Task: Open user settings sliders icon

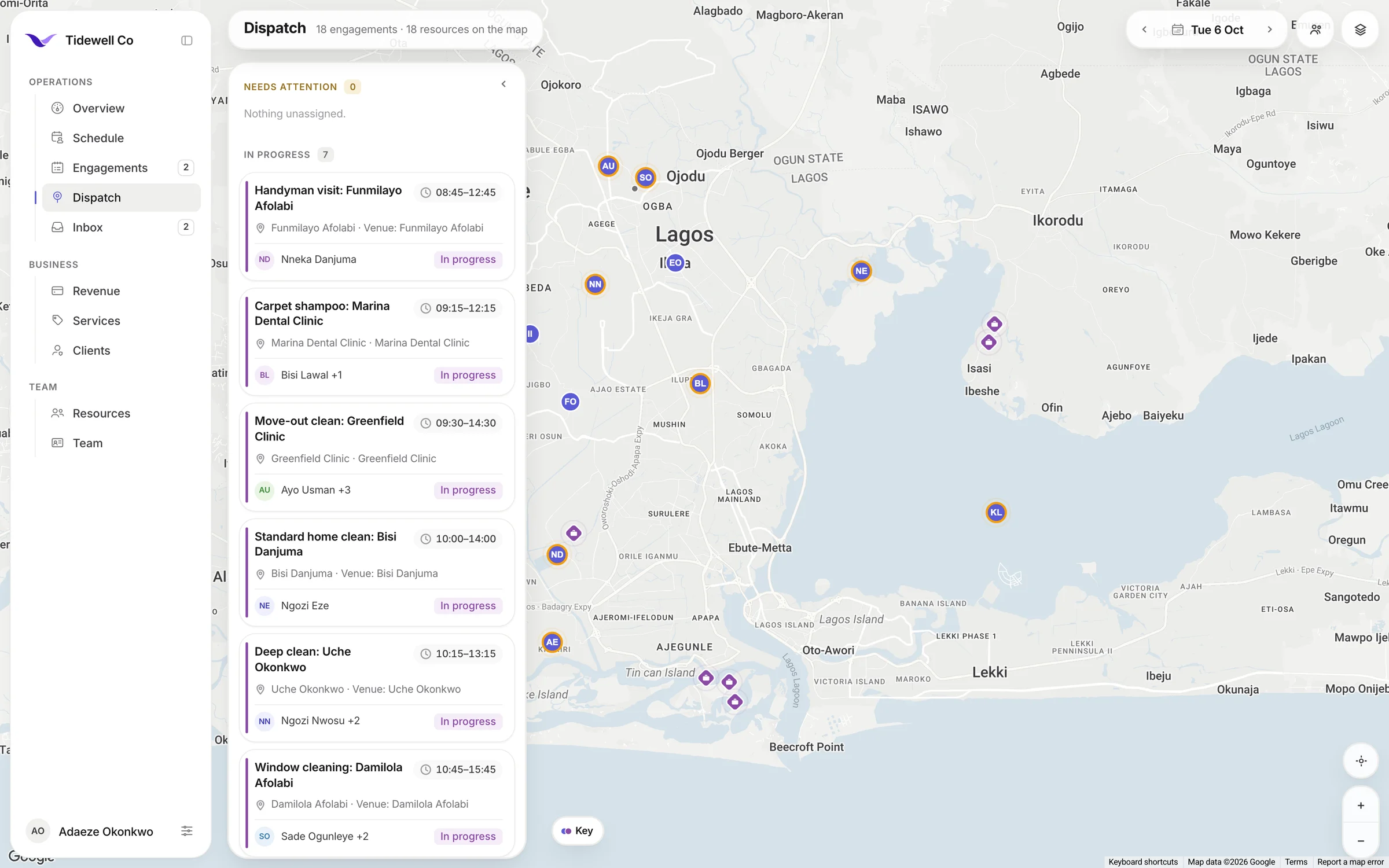Action: coord(186,831)
